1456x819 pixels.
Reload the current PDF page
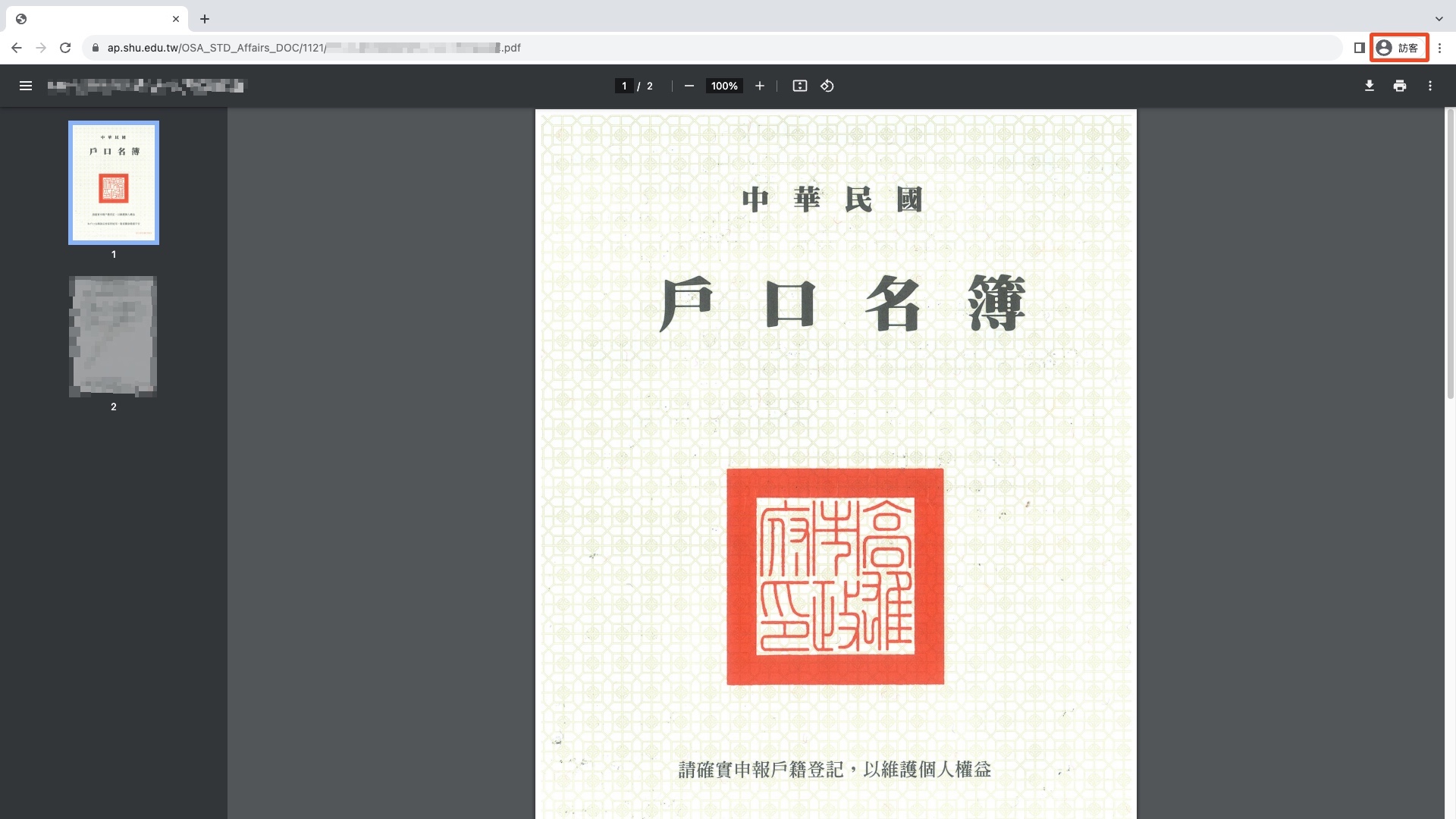click(65, 48)
